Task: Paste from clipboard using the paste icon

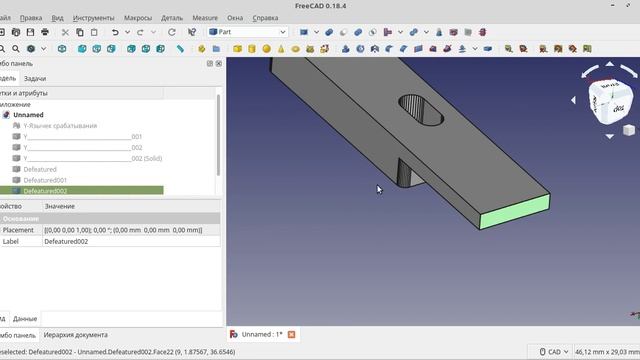Action: pos(94,32)
